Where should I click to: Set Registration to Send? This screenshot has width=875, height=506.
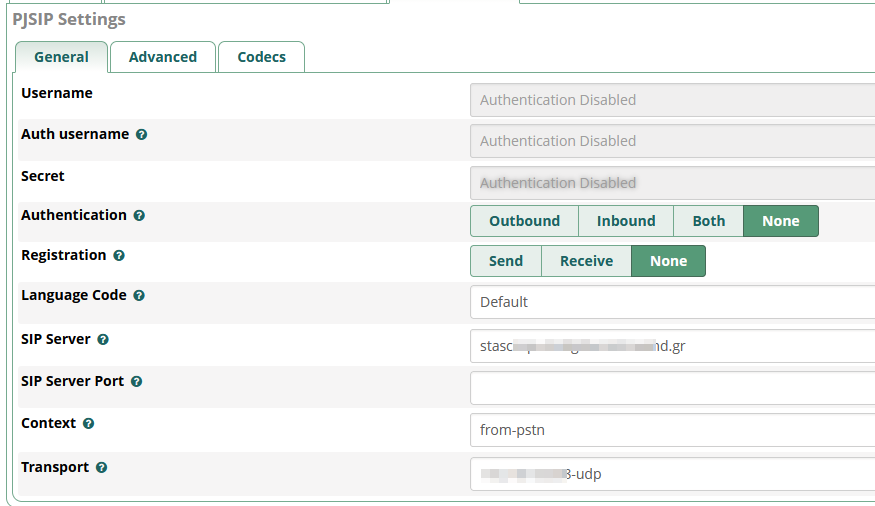505,261
